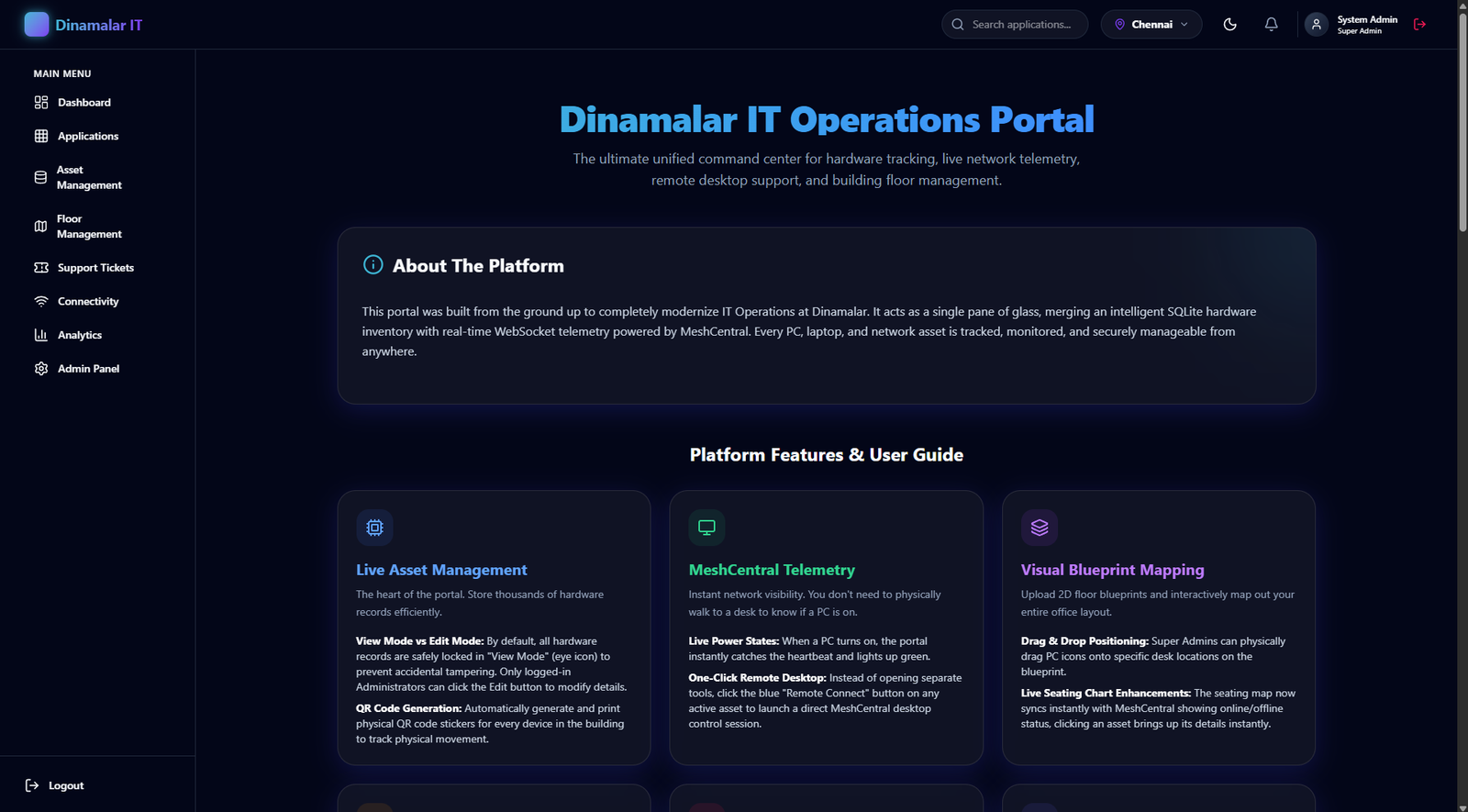The width and height of the screenshot is (1468, 812).
Task: Click the 'View Mode vs Edit Mode:' bold text
Action: pos(419,641)
